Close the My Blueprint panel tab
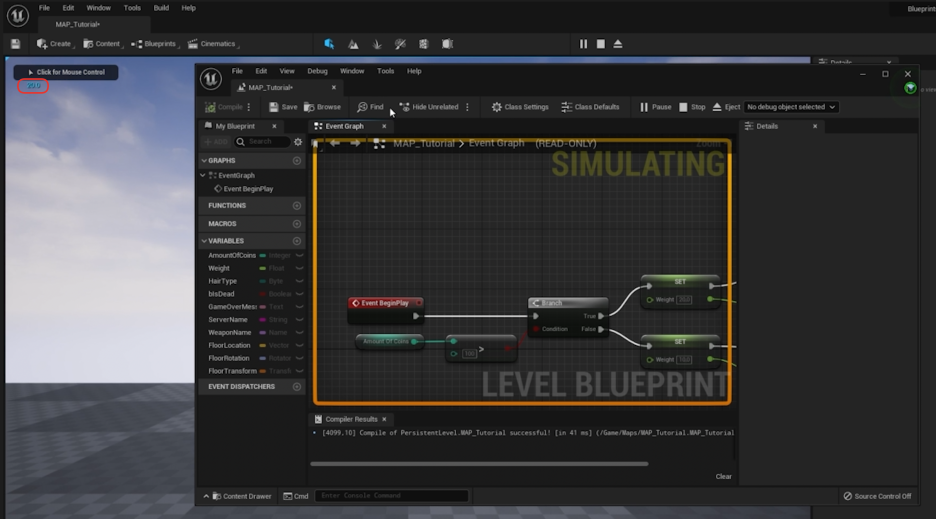The height and width of the screenshot is (519, 936). tap(274, 126)
